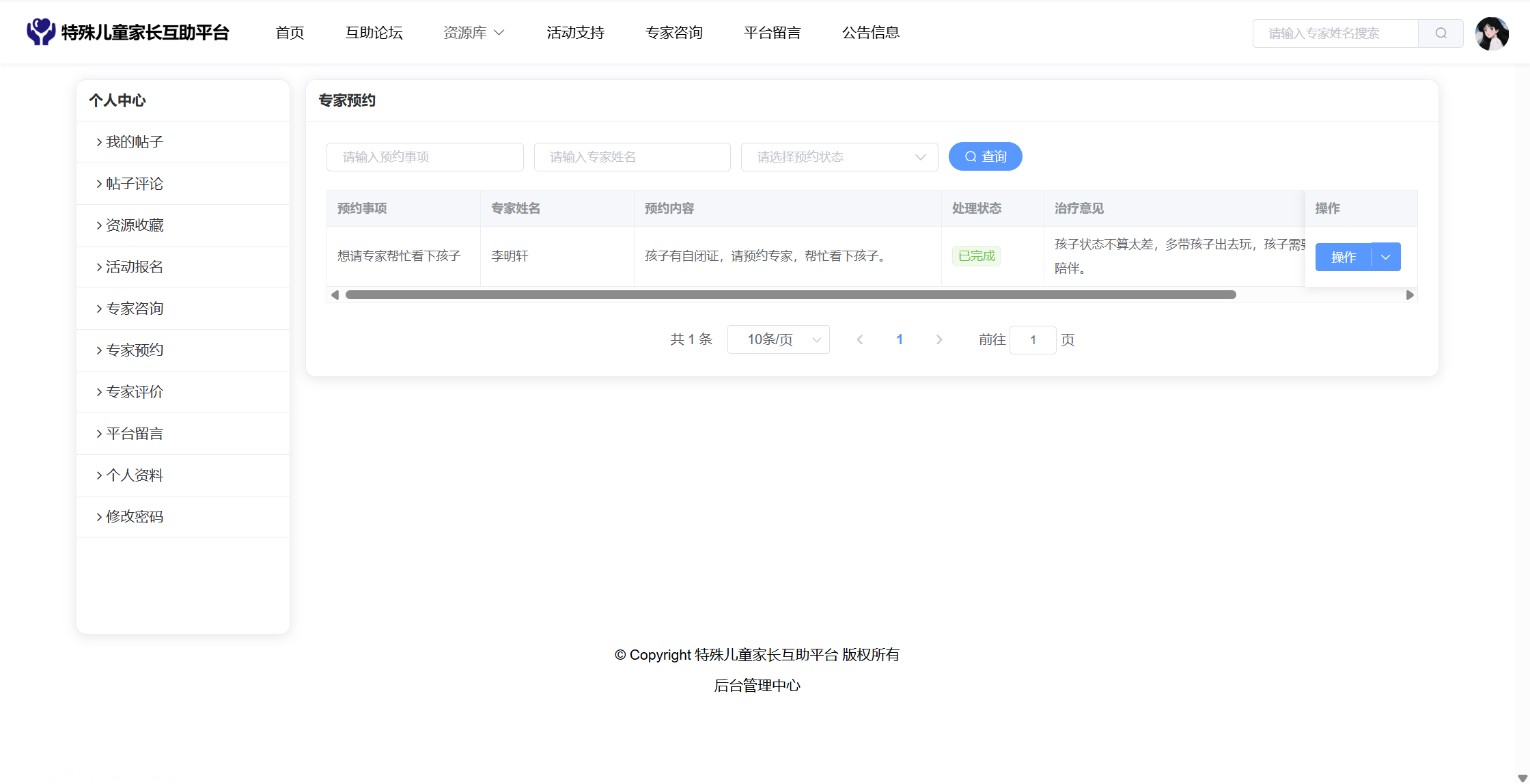Focus the 请输入预约事项 input field
Screen dimensions: 1530x784
pos(425,157)
